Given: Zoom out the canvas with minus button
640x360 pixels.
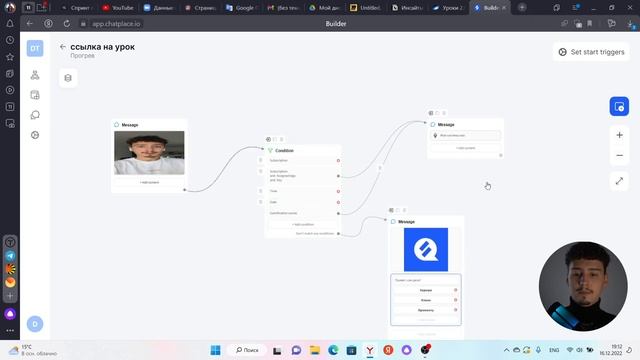Looking at the screenshot, I should click(x=619, y=156).
